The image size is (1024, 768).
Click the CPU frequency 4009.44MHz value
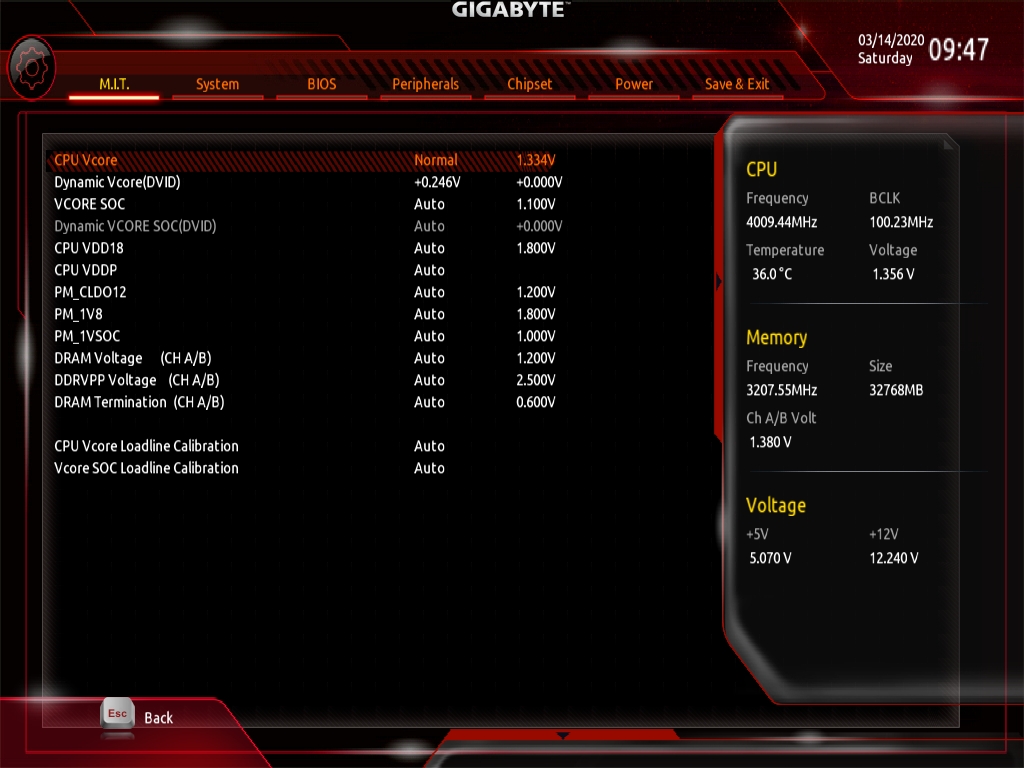(782, 222)
